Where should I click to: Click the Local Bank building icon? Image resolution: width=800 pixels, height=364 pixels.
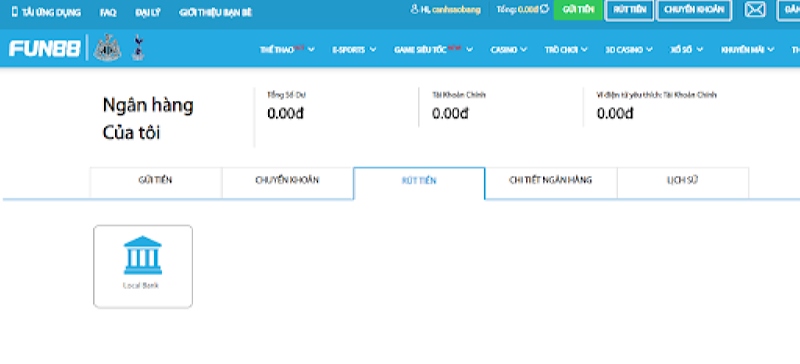coord(142,255)
